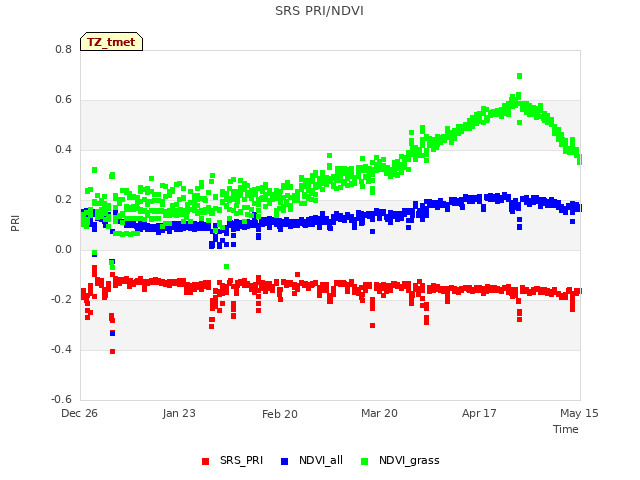This screenshot has width=640, height=480.
Task: Click the blue NDVI_all legend swatch
Action: [x=284, y=461]
